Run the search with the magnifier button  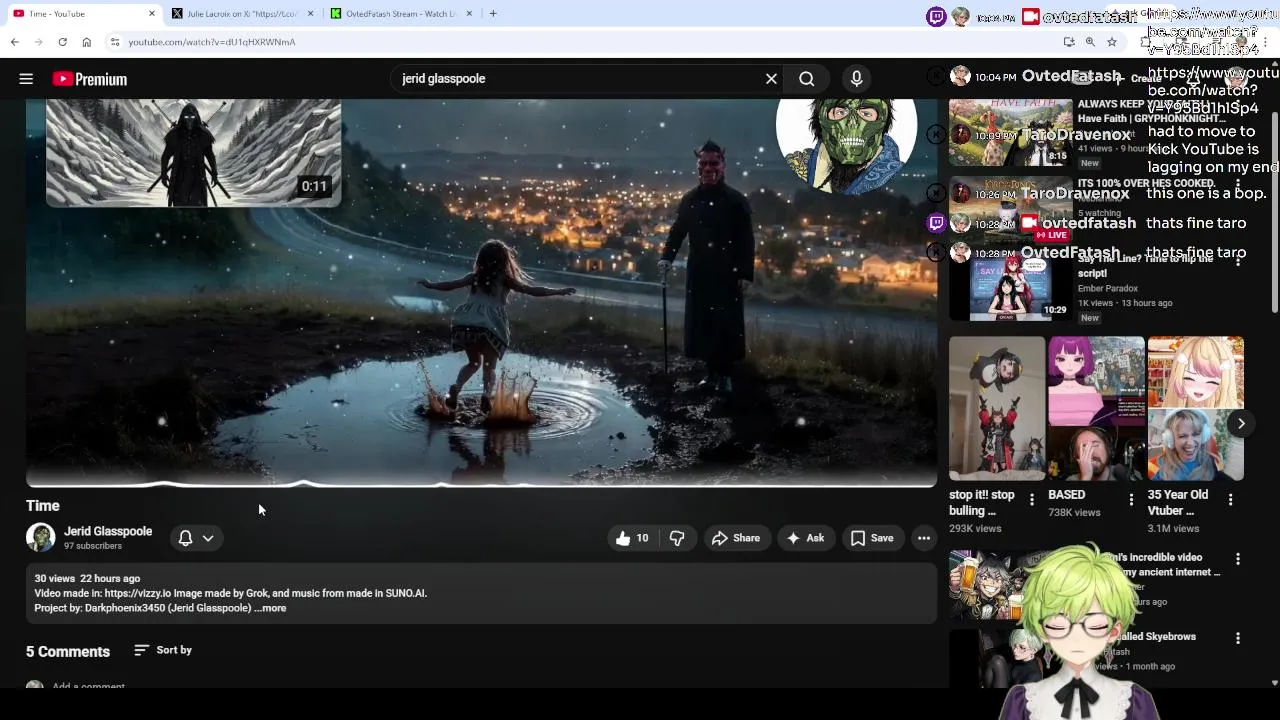point(807,79)
